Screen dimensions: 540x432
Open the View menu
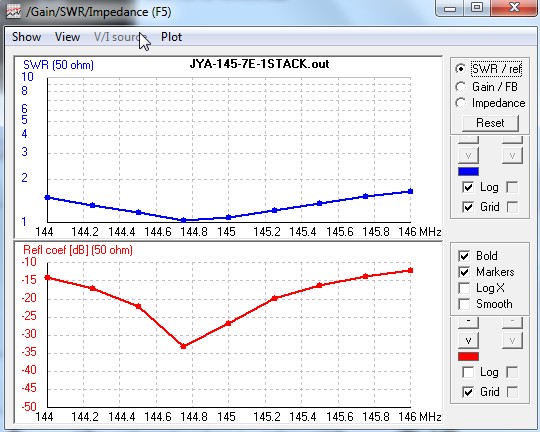click(68, 37)
